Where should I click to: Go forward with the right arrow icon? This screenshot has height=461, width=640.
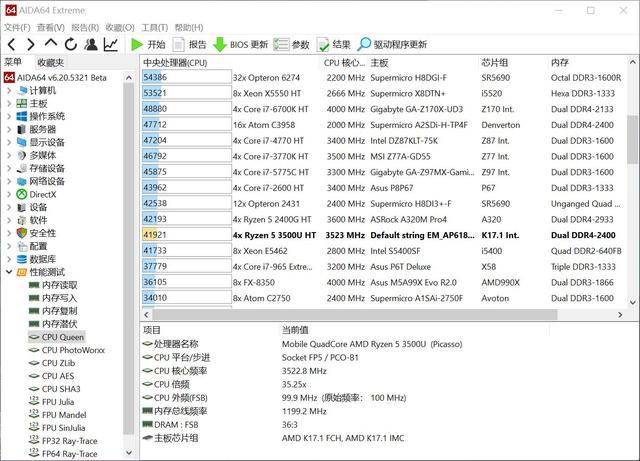(31, 44)
